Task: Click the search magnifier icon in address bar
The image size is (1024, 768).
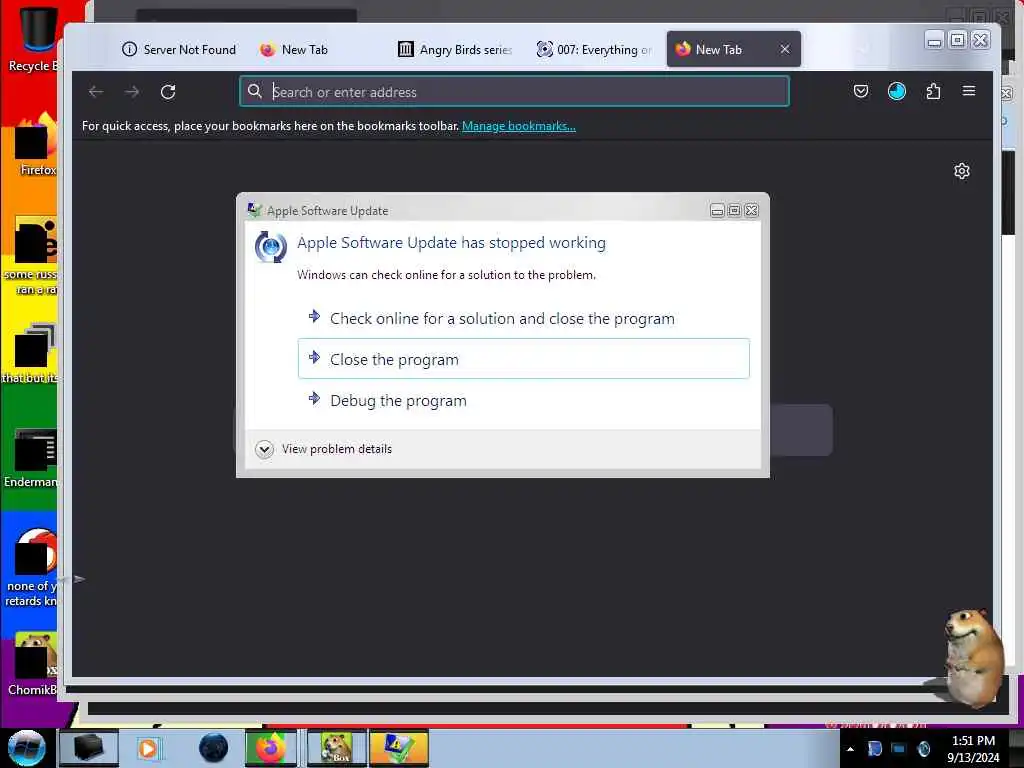Action: point(255,91)
